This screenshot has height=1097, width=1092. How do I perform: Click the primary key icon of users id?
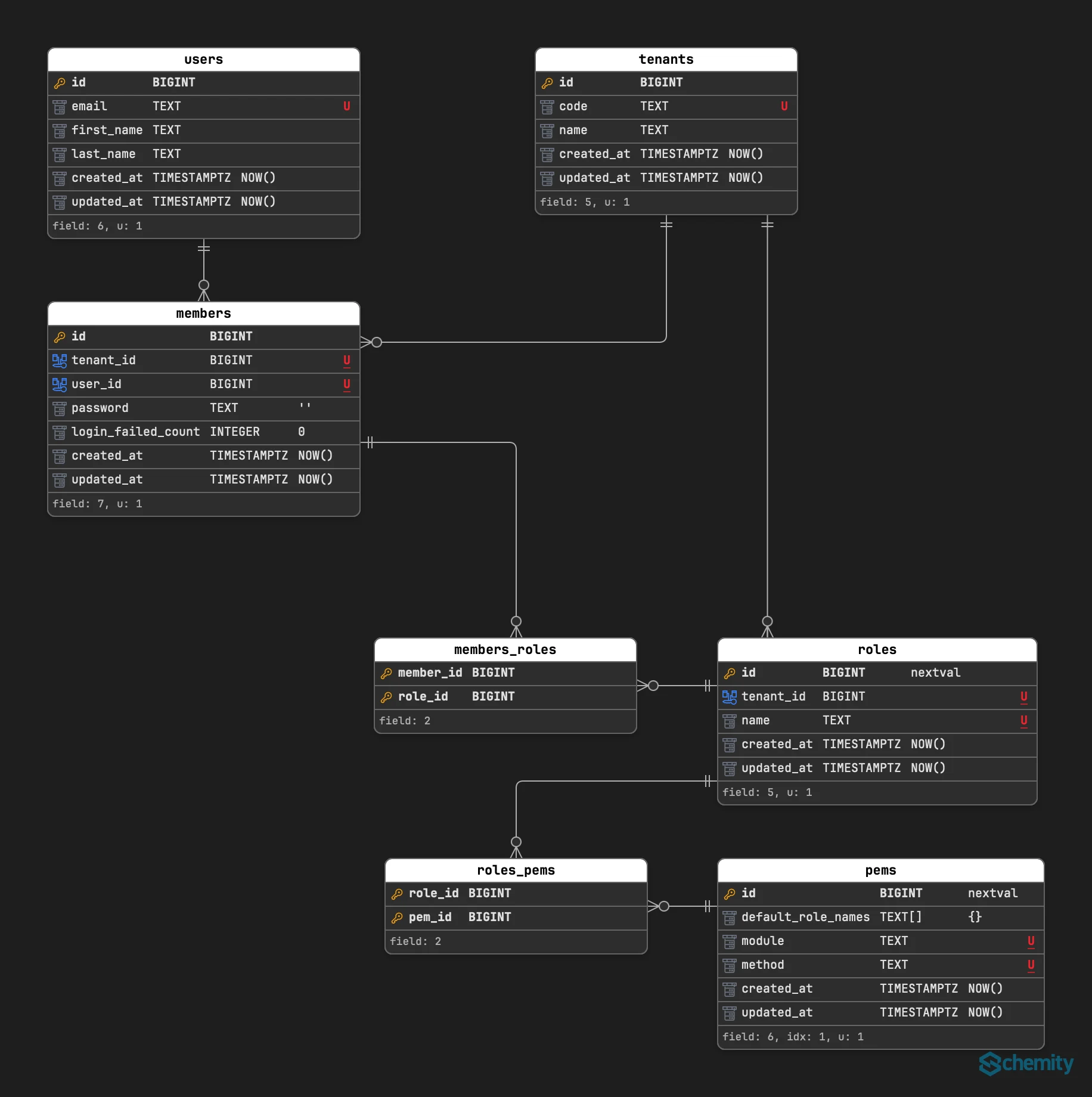60,83
